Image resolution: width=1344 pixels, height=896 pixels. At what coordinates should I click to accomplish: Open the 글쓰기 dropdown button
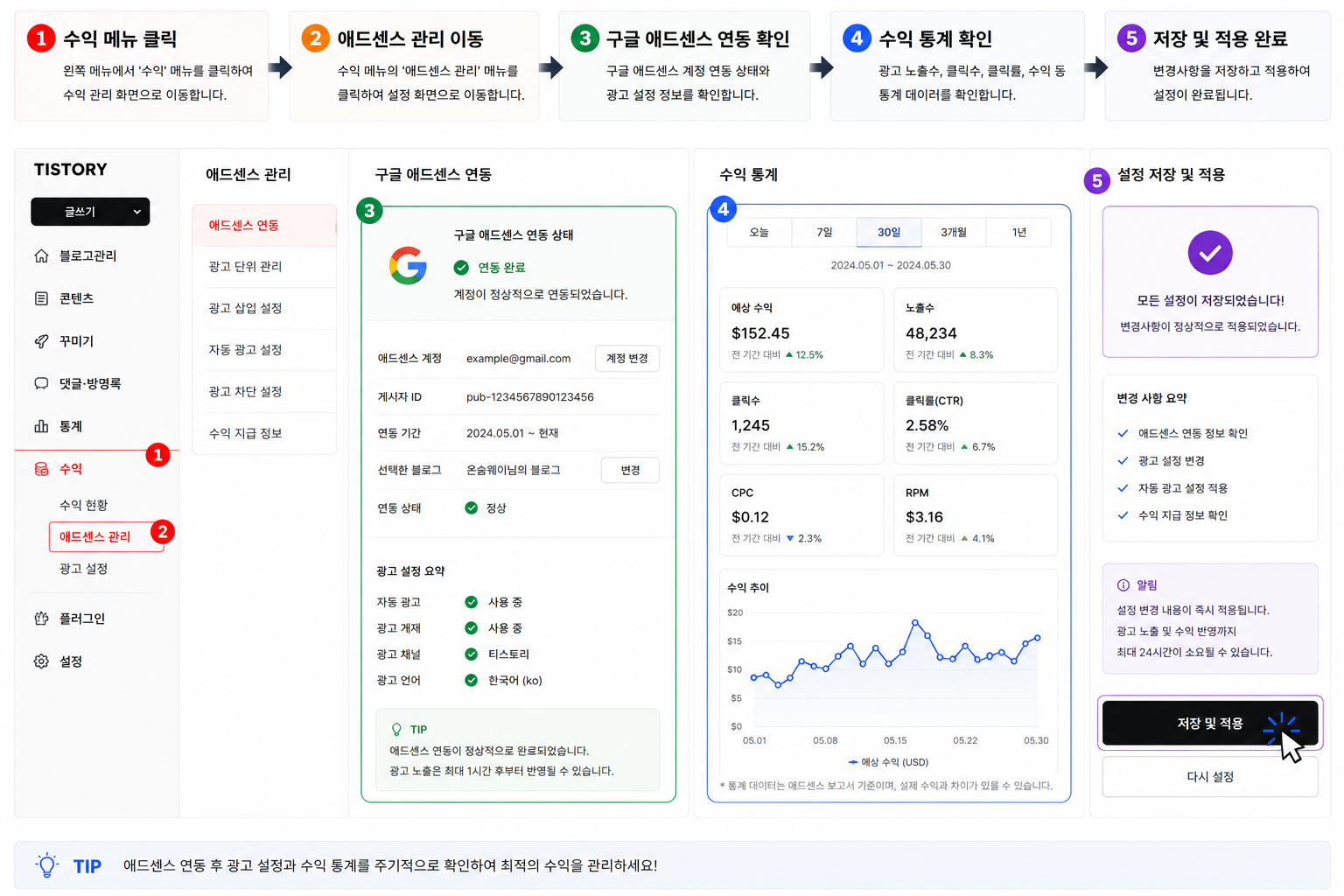click(x=90, y=212)
